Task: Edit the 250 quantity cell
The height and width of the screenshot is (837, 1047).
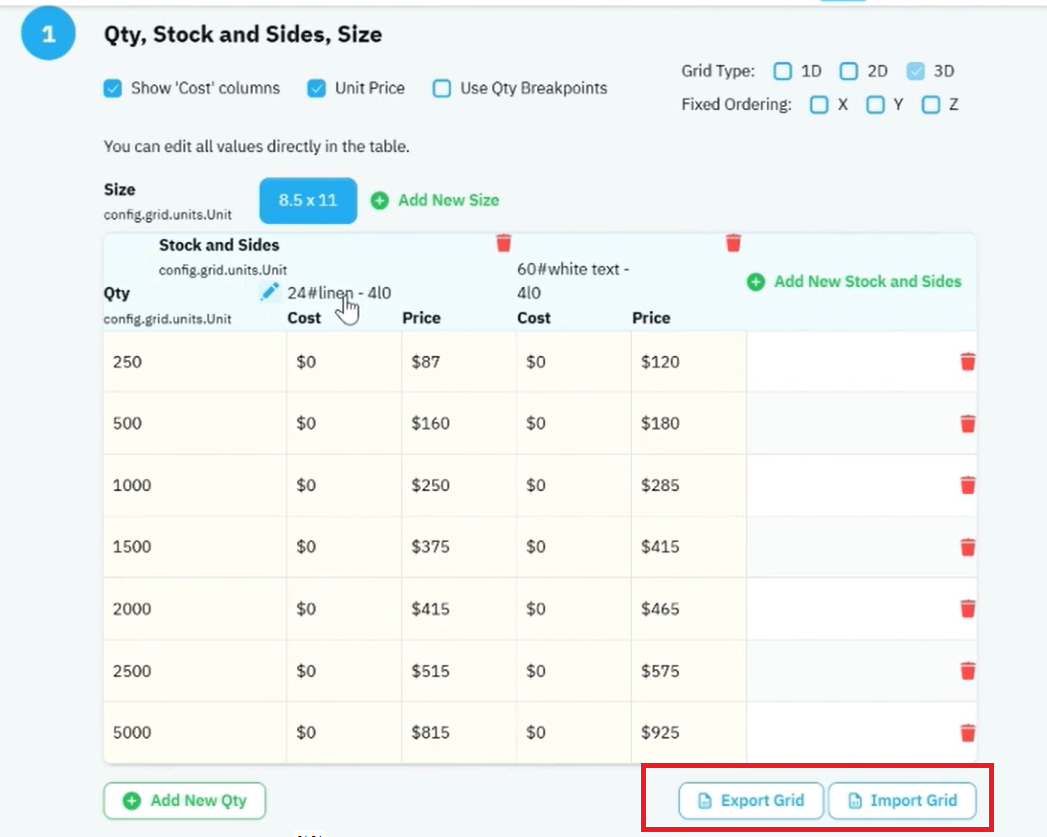Action: (195, 362)
